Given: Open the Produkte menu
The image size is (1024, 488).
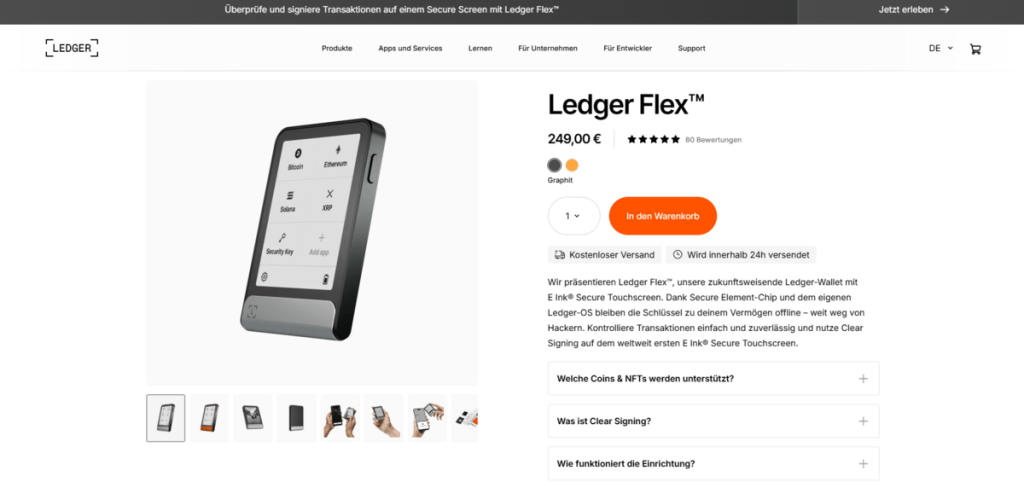Looking at the screenshot, I should 337,48.
